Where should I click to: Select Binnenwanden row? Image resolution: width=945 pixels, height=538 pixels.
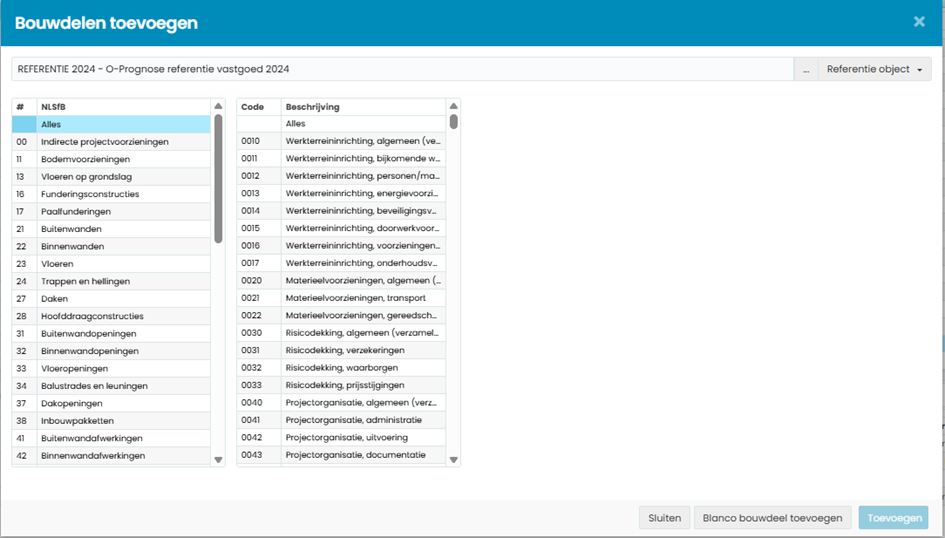pyautogui.click(x=111, y=246)
